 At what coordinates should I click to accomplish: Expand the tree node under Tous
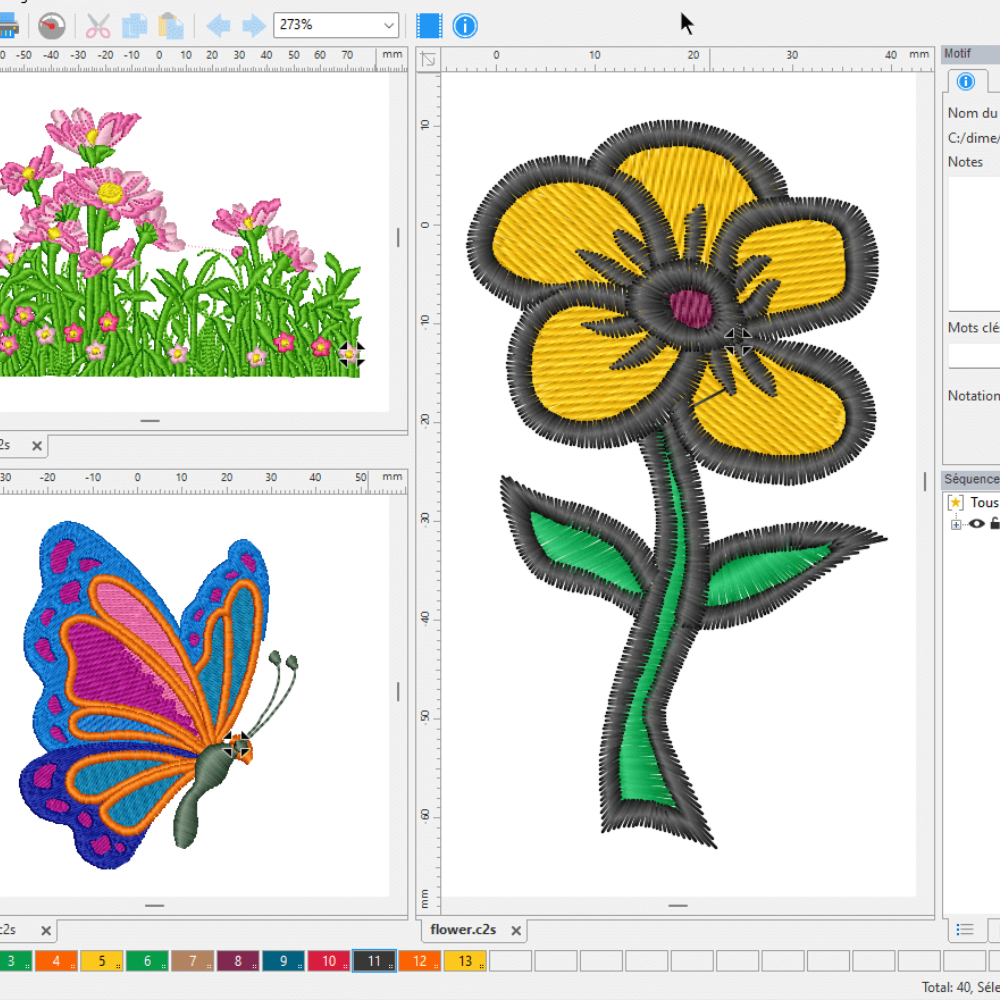click(956, 524)
